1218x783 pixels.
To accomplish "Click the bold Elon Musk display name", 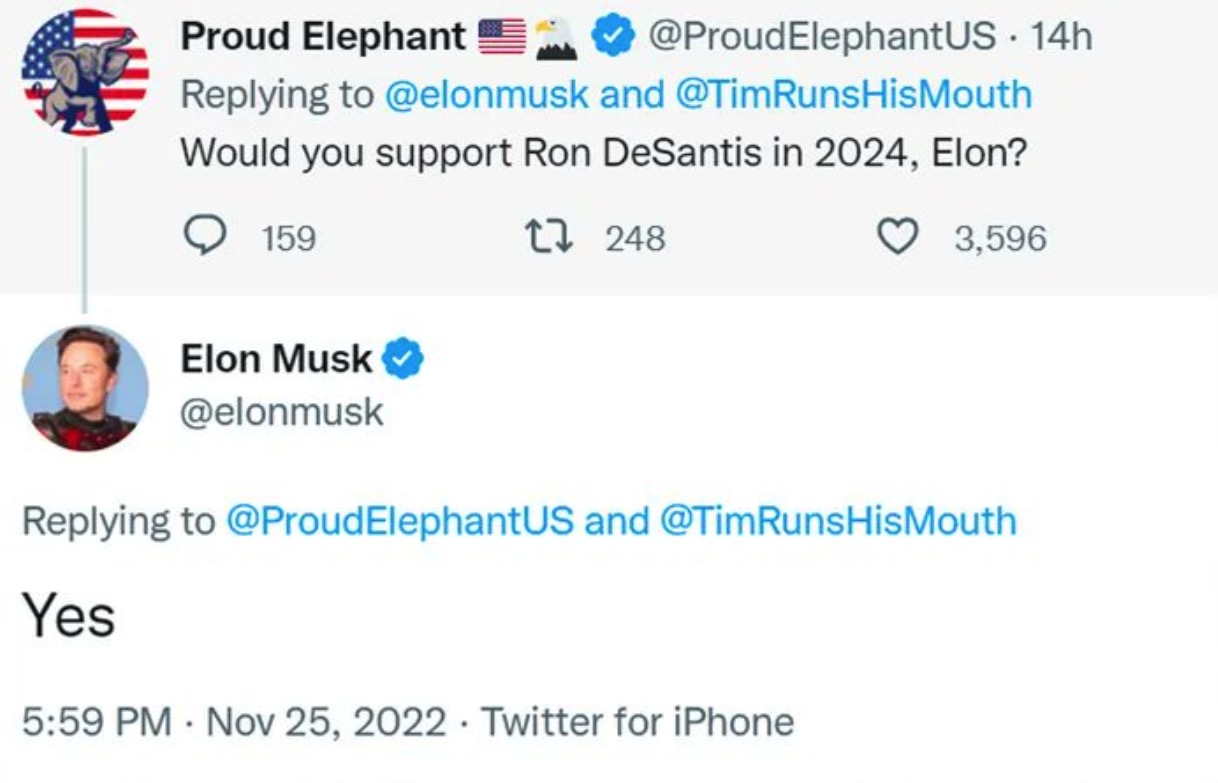I will click(276, 359).
